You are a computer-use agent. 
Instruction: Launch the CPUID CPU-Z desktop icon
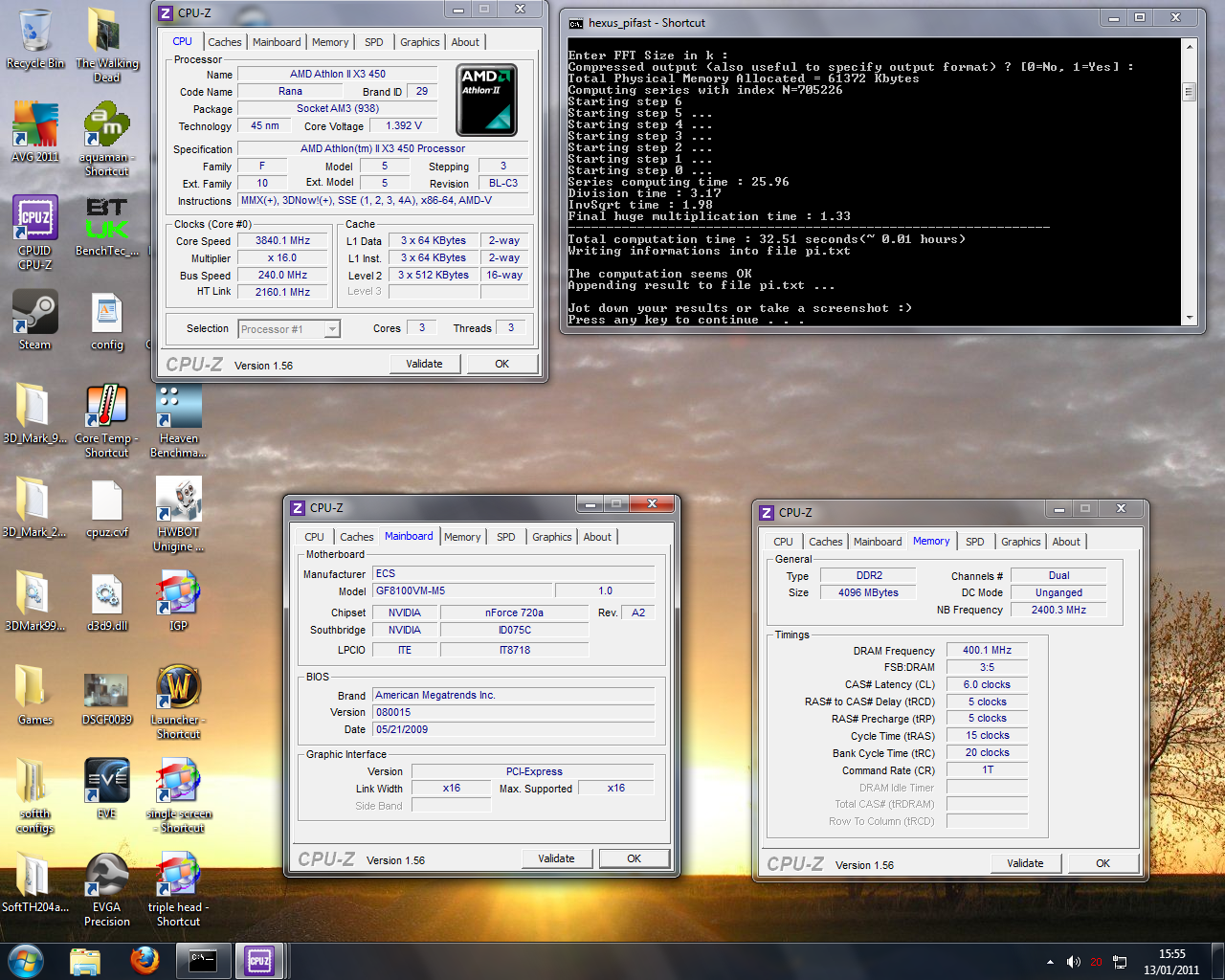[34, 231]
